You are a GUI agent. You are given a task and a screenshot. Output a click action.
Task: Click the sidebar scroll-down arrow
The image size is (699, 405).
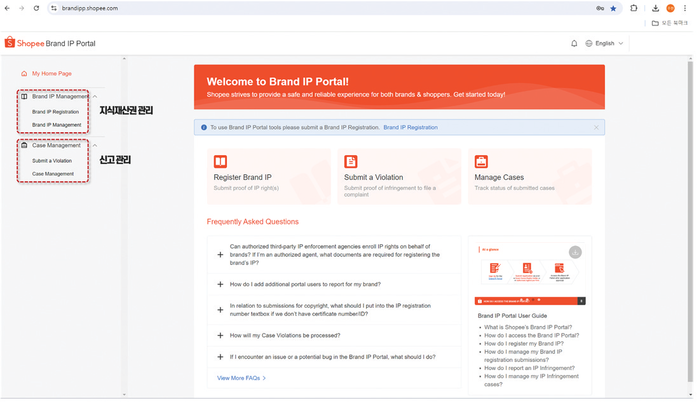click(124, 394)
